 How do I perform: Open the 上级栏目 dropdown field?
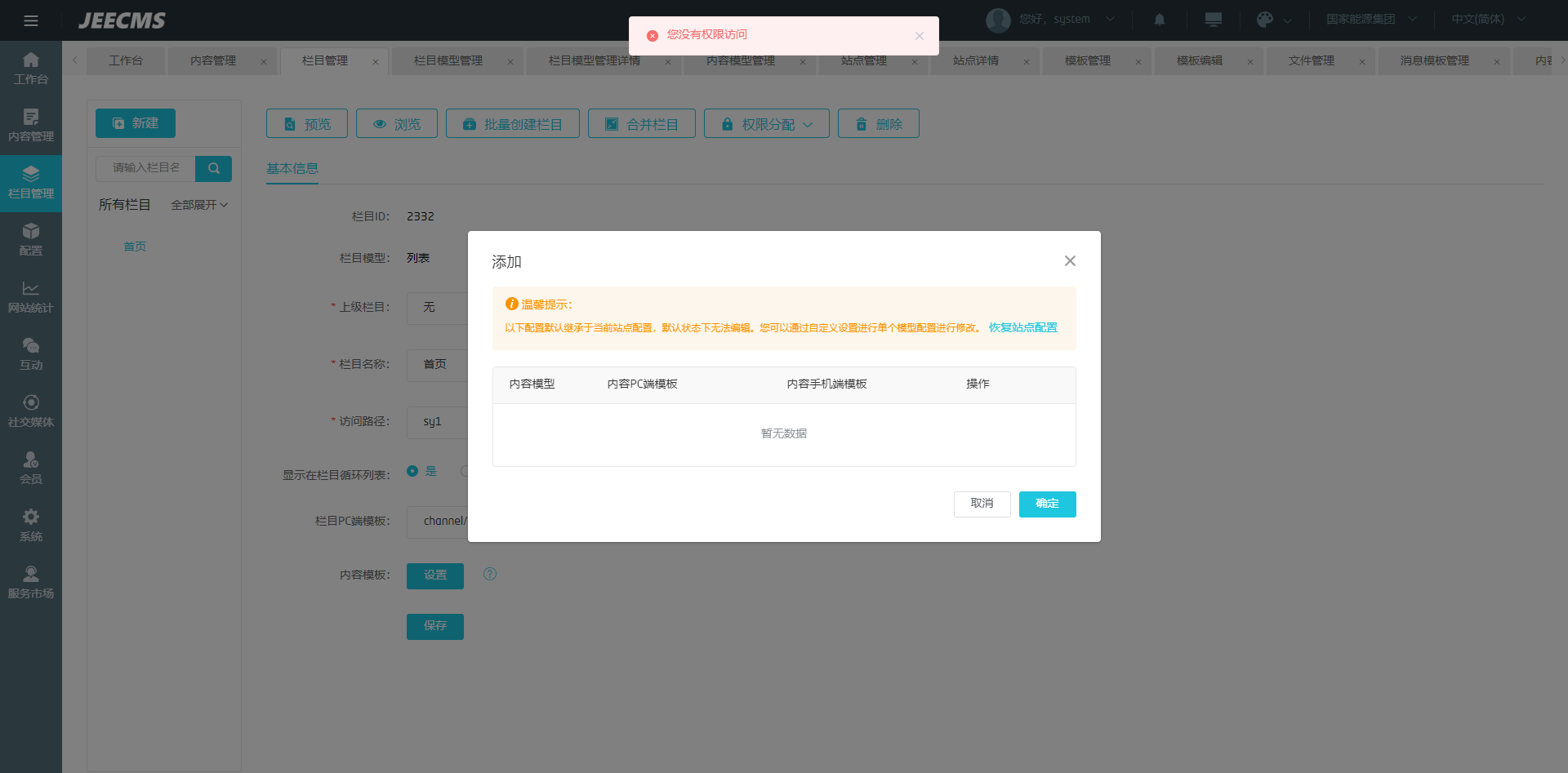pos(438,308)
